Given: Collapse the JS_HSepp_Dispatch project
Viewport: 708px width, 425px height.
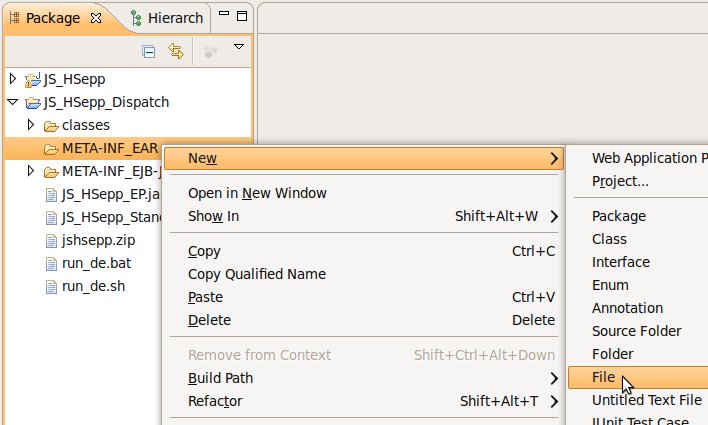Looking at the screenshot, I should pos(12,102).
